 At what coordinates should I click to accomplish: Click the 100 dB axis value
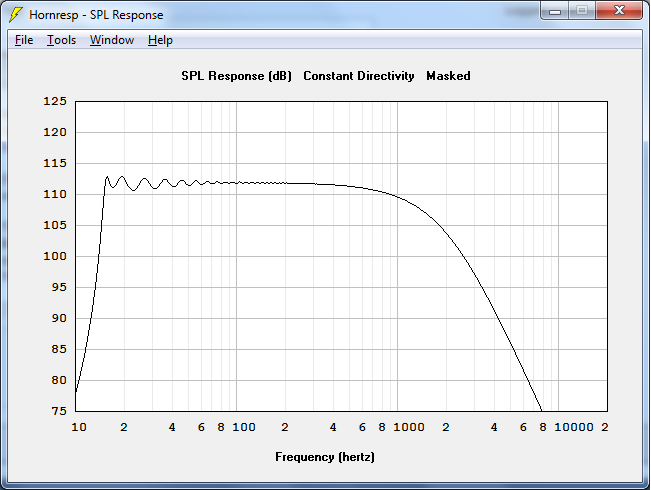pos(55,256)
